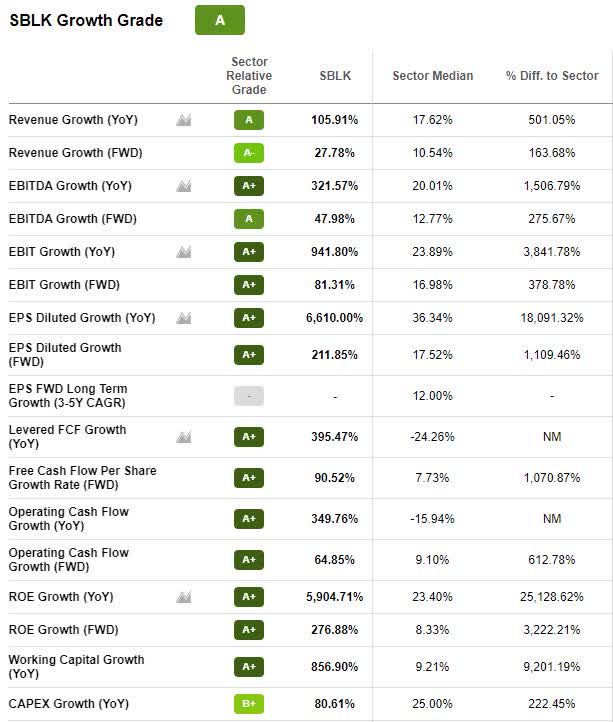Click the SBLK Growth Grade heading
The image size is (613, 722).
pos(86,20)
